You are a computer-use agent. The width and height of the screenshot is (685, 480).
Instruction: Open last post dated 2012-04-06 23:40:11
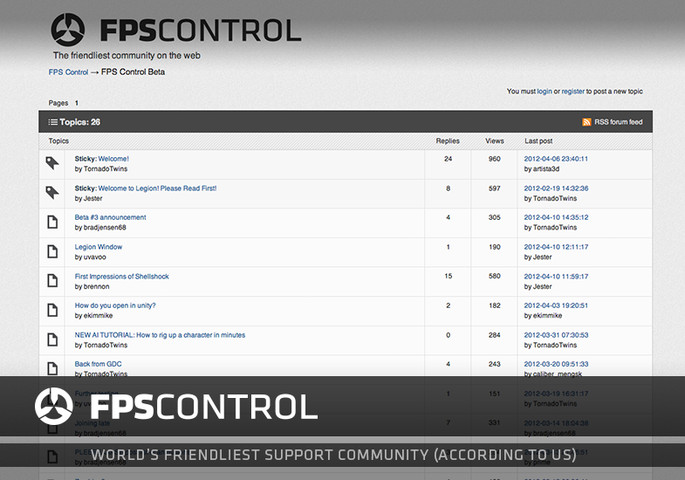tap(556, 159)
